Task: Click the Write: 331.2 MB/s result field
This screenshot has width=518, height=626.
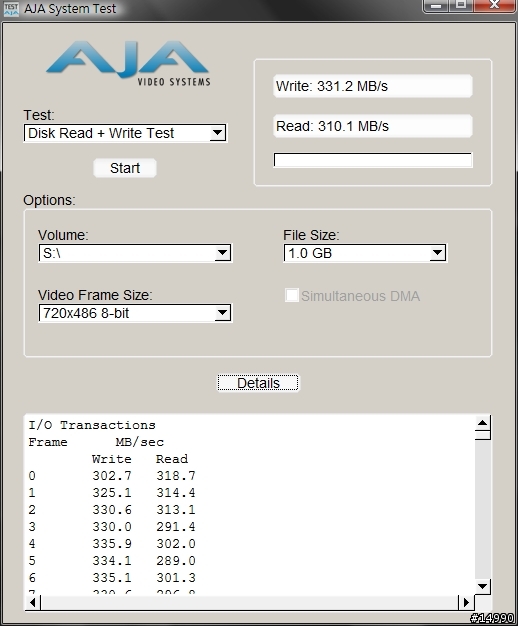Action: (373, 86)
